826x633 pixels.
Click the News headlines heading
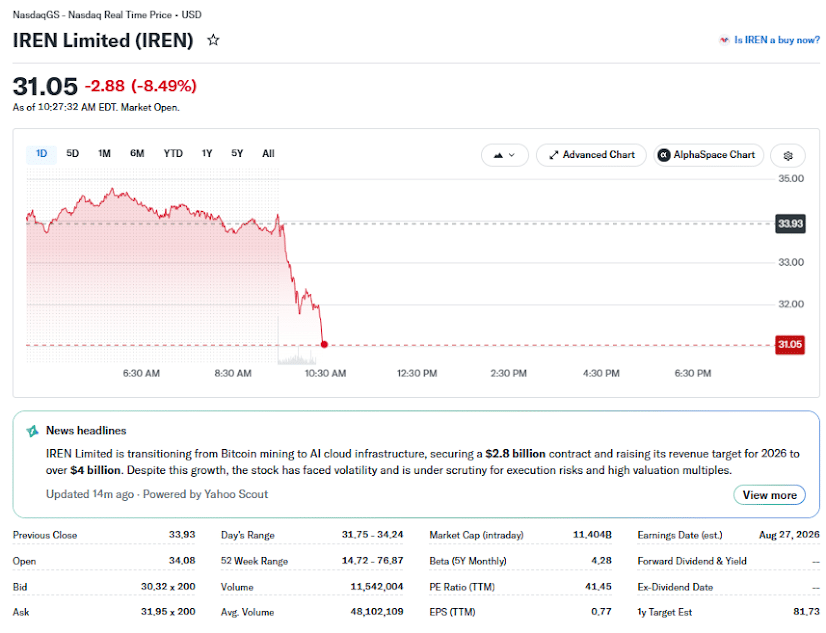pos(86,431)
